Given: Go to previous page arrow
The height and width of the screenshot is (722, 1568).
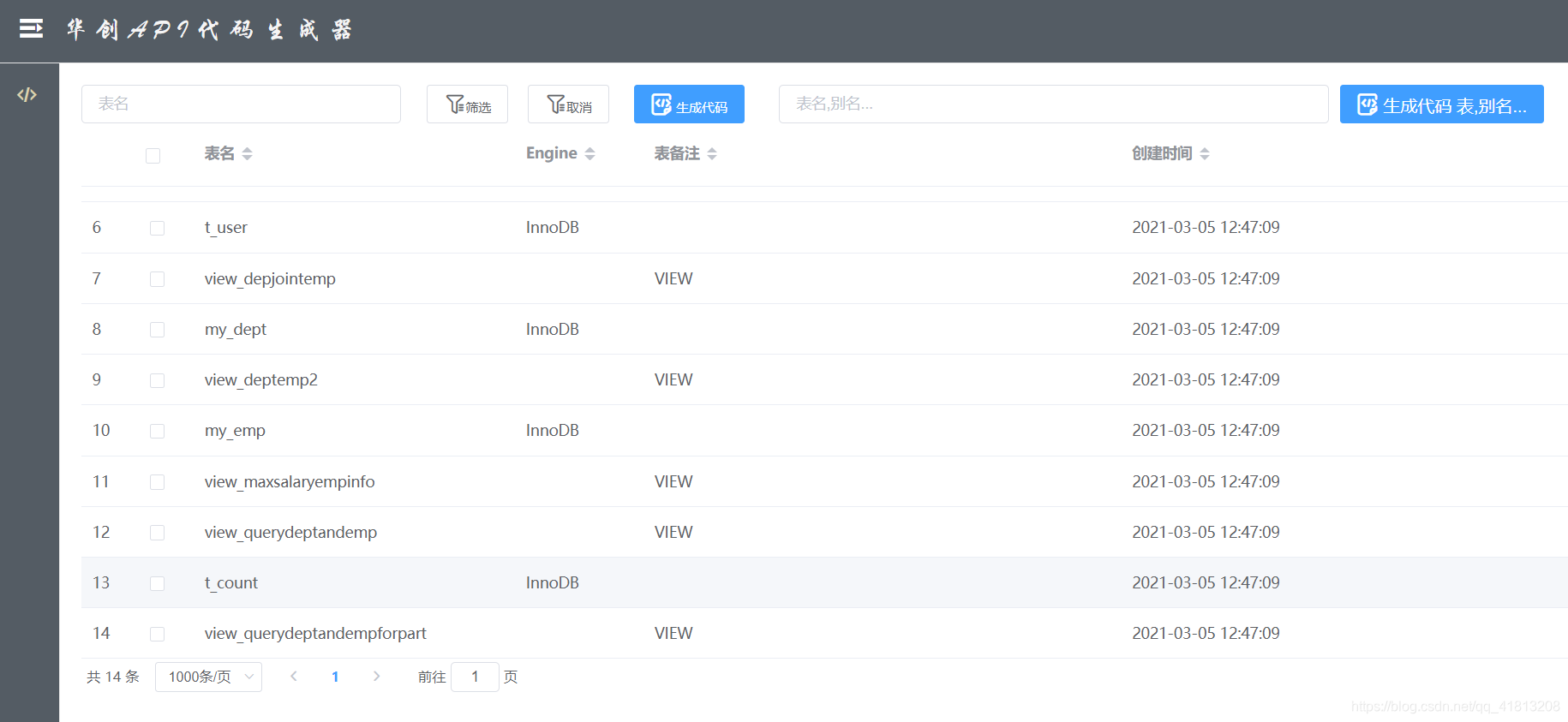Looking at the screenshot, I should pyautogui.click(x=294, y=677).
